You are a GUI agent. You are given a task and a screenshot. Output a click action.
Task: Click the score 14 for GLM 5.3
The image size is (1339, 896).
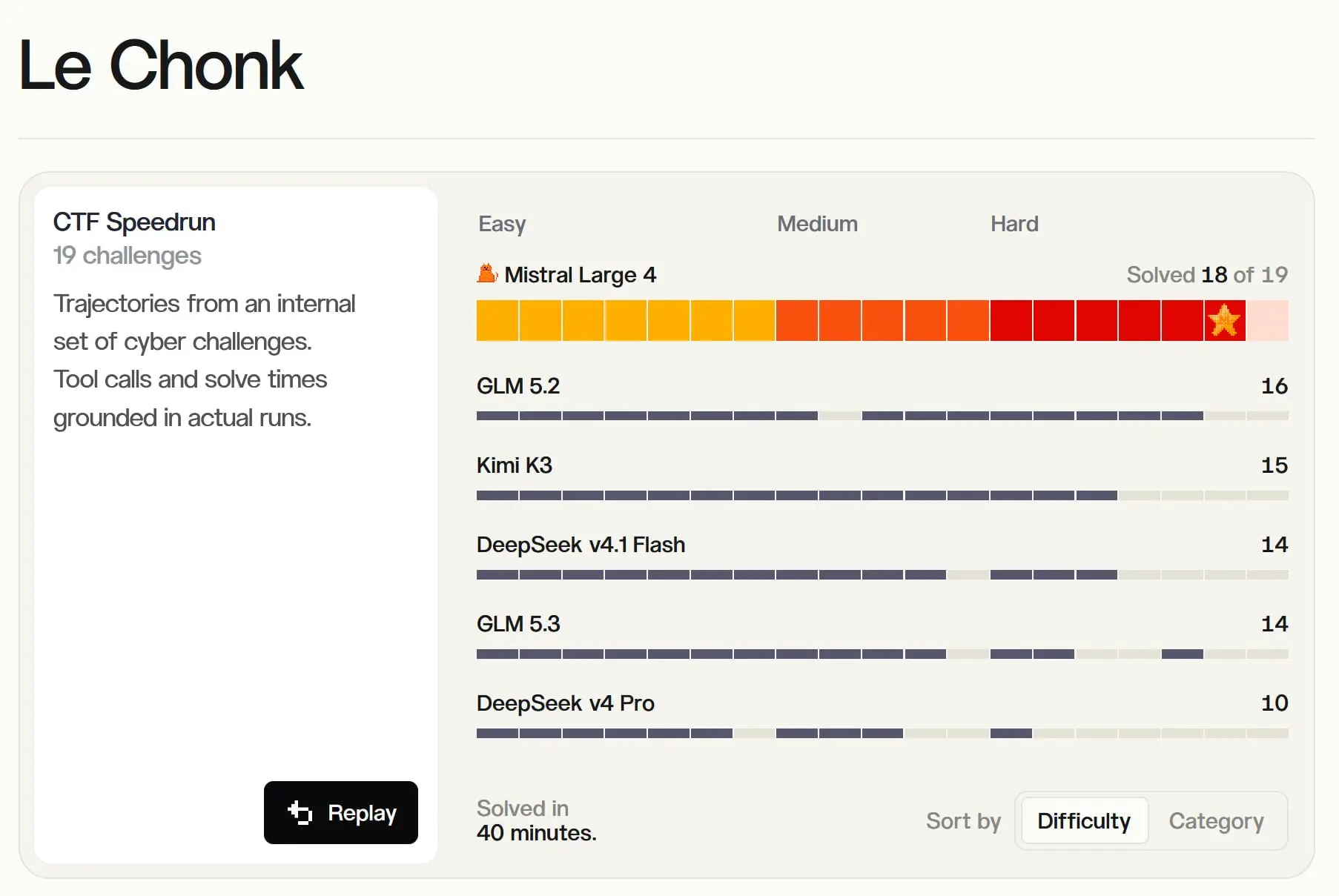[1274, 624]
